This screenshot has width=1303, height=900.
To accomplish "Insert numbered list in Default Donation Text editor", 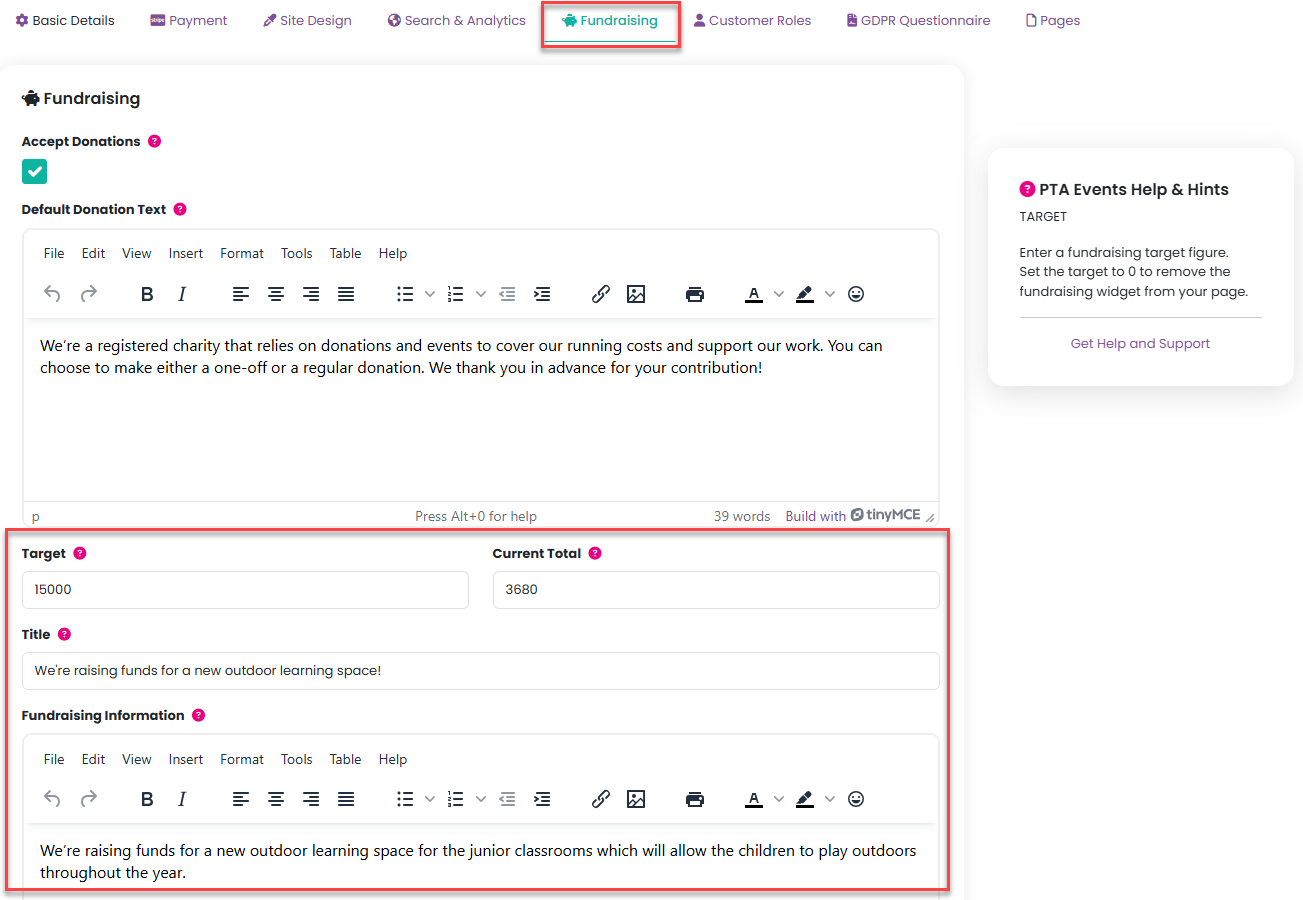I will 456,294.
